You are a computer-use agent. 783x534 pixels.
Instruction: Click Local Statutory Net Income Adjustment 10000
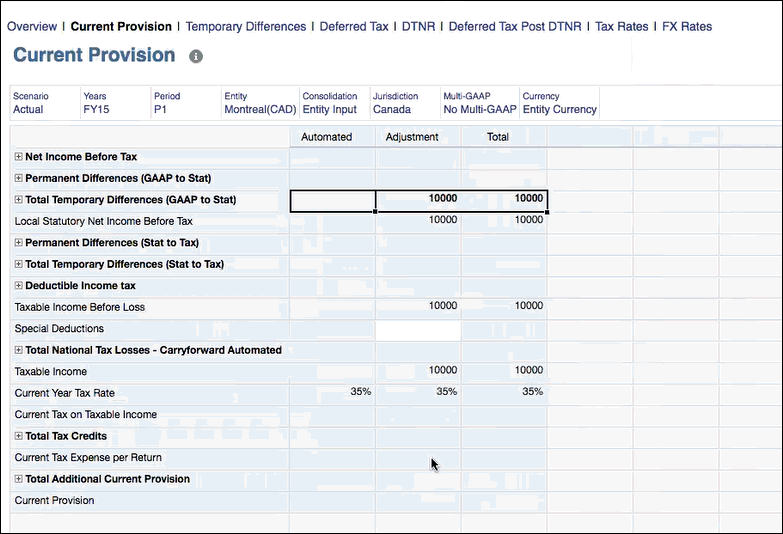[x=418, y=222]
